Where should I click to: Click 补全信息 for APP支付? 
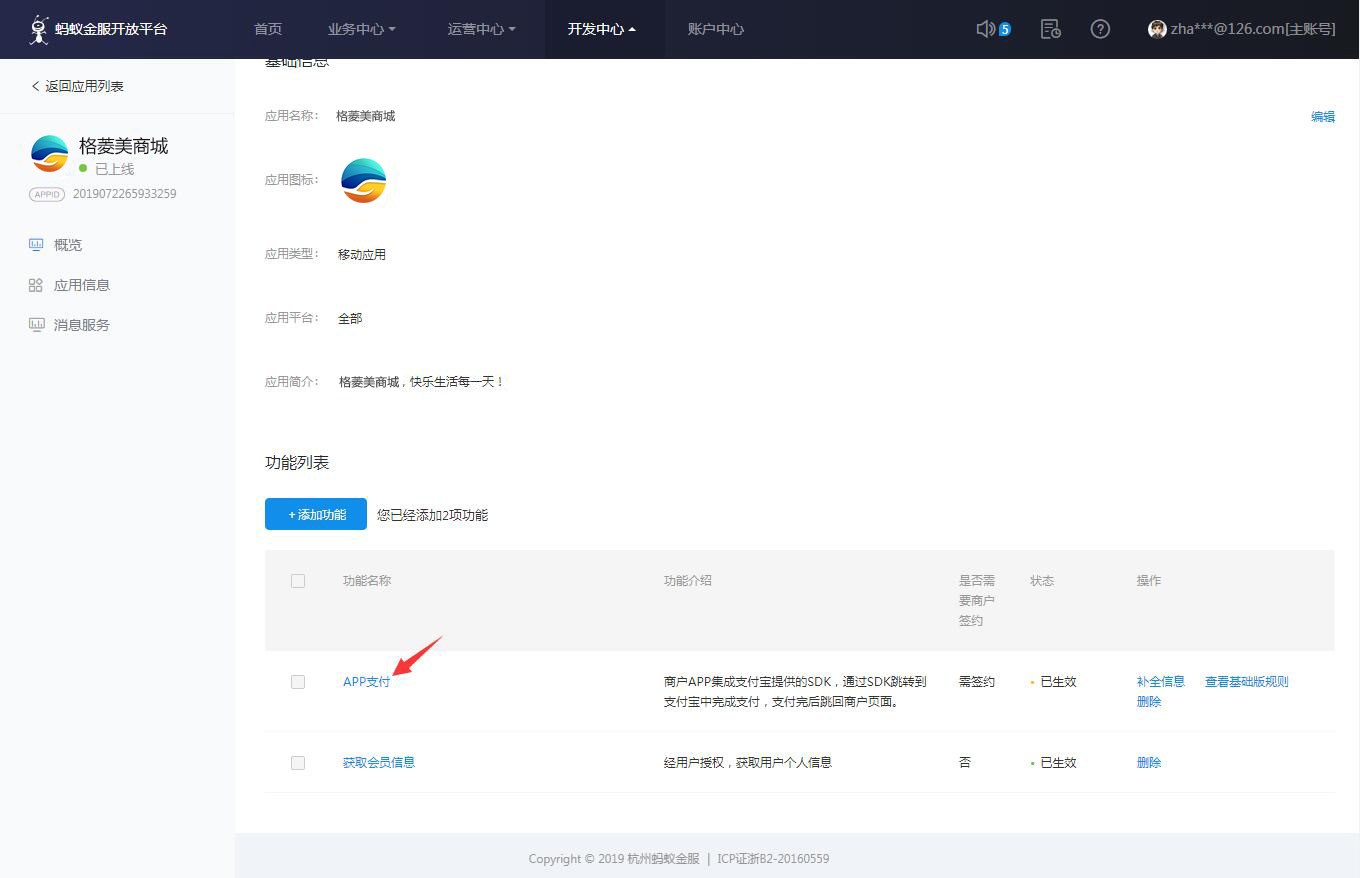coord(1161,682)
